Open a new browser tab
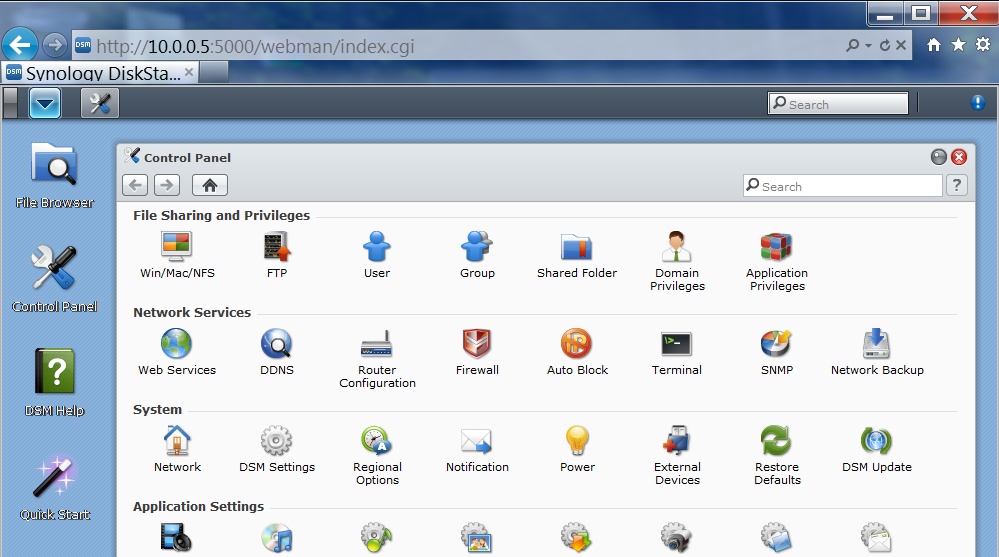 pyautogui.click(x=213, y=73)
